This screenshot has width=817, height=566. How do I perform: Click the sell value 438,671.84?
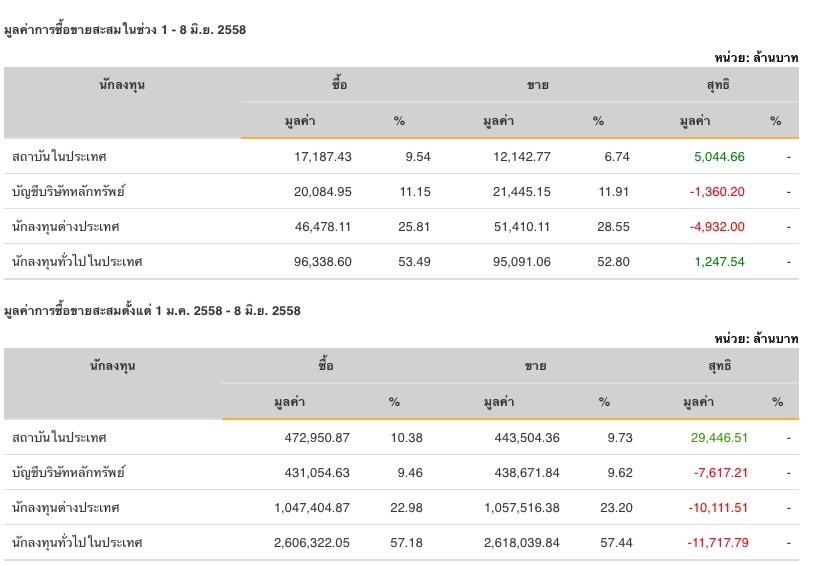[x=525, y=473]
